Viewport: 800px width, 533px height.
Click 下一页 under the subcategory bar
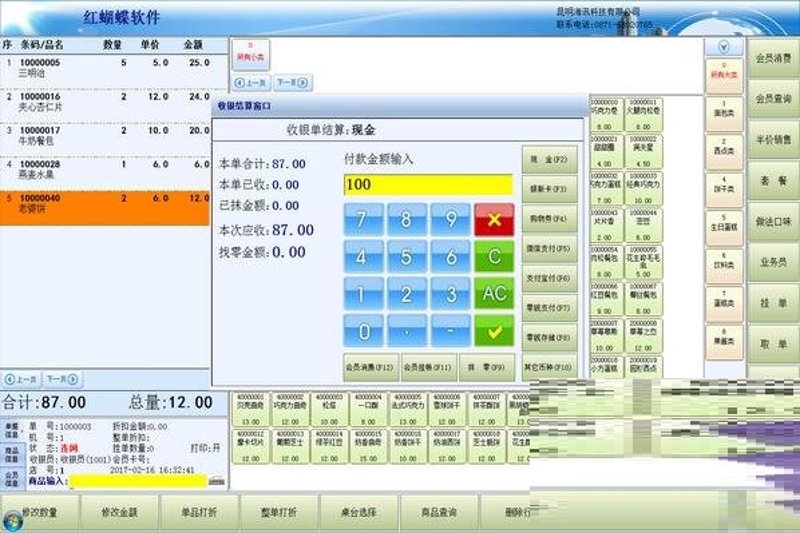(292, 82)
